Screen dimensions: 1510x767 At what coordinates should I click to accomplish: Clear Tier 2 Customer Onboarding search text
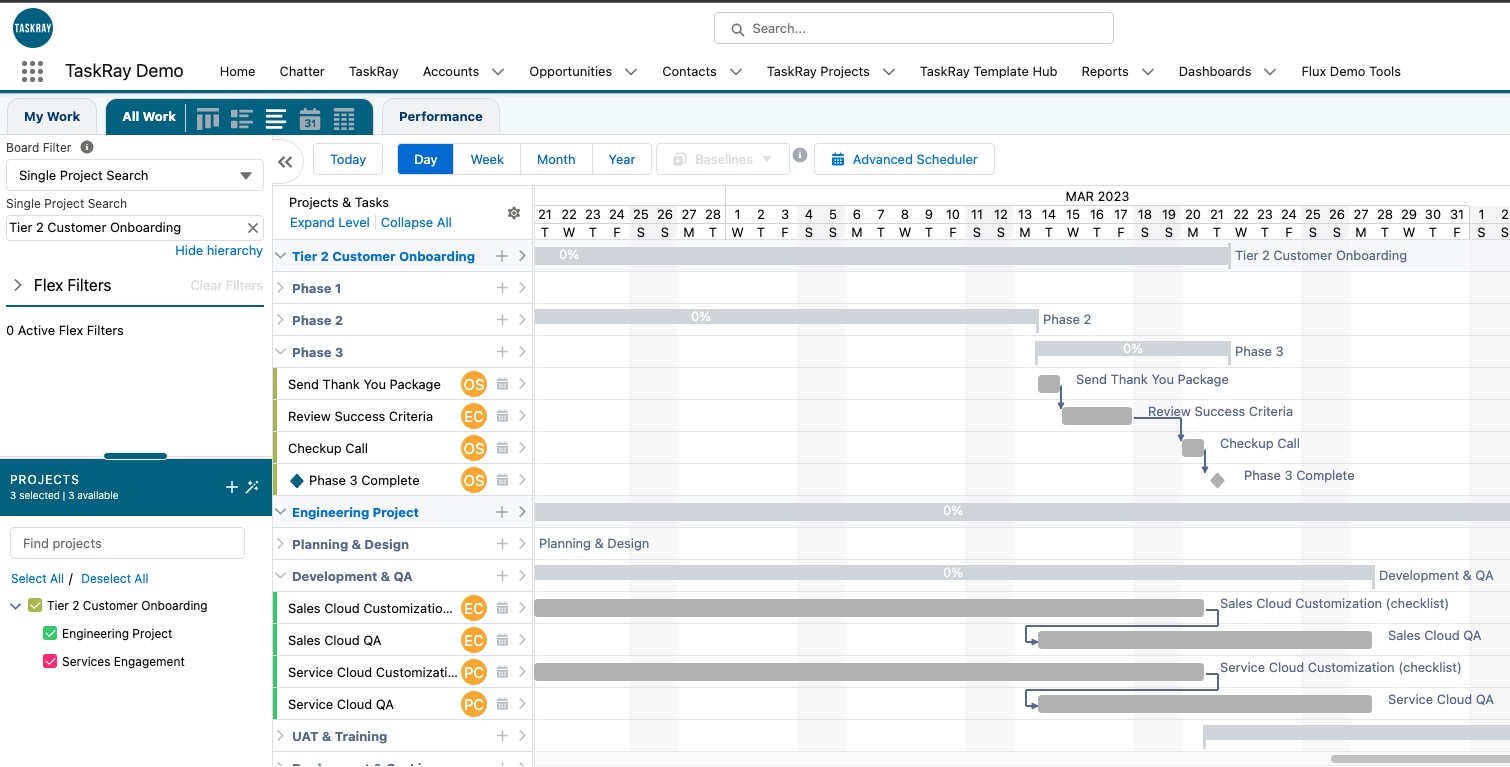pos(253,228)
